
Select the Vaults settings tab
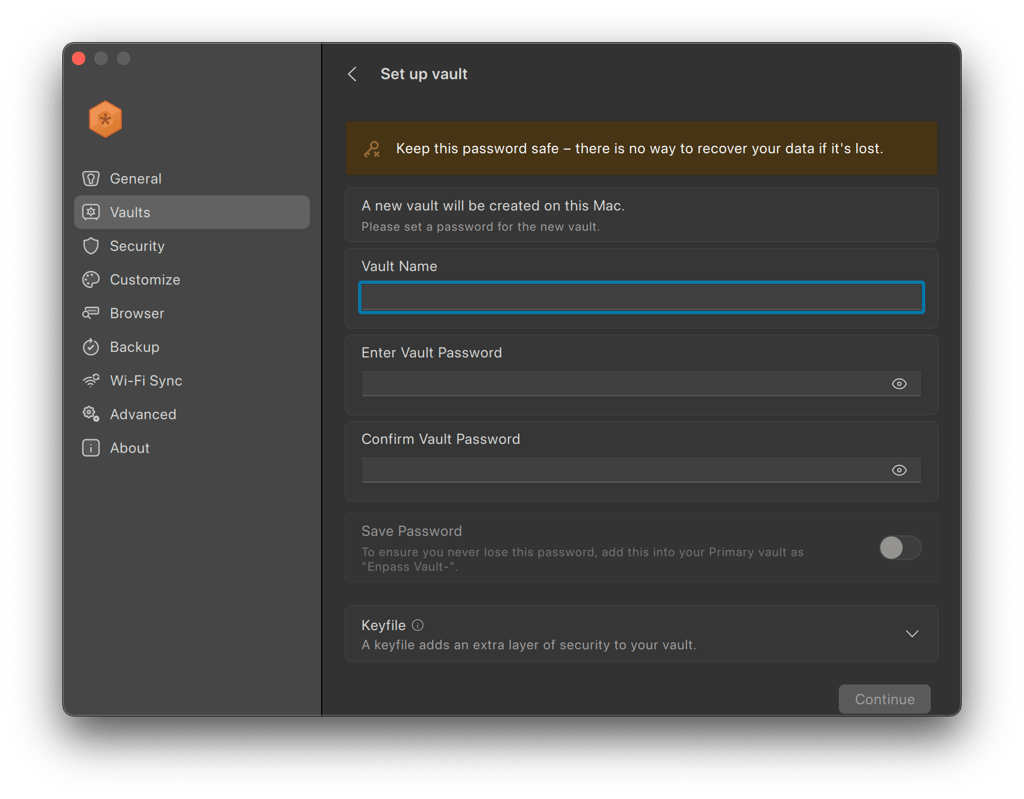(191, 212)
